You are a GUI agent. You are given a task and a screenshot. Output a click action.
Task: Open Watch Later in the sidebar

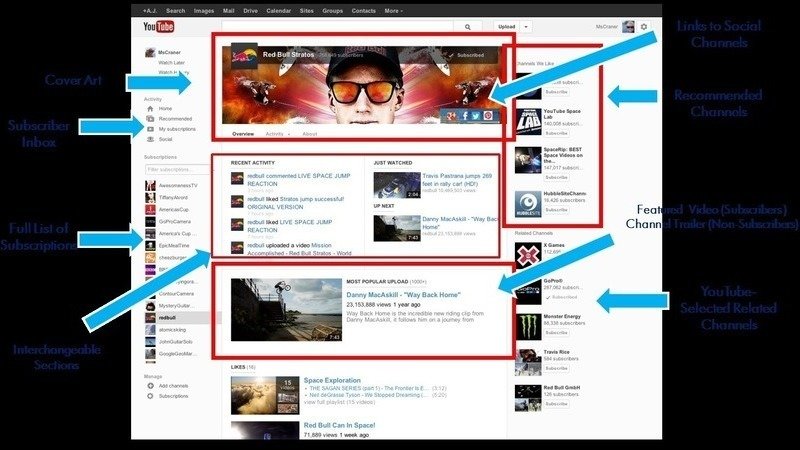(171, 63)
